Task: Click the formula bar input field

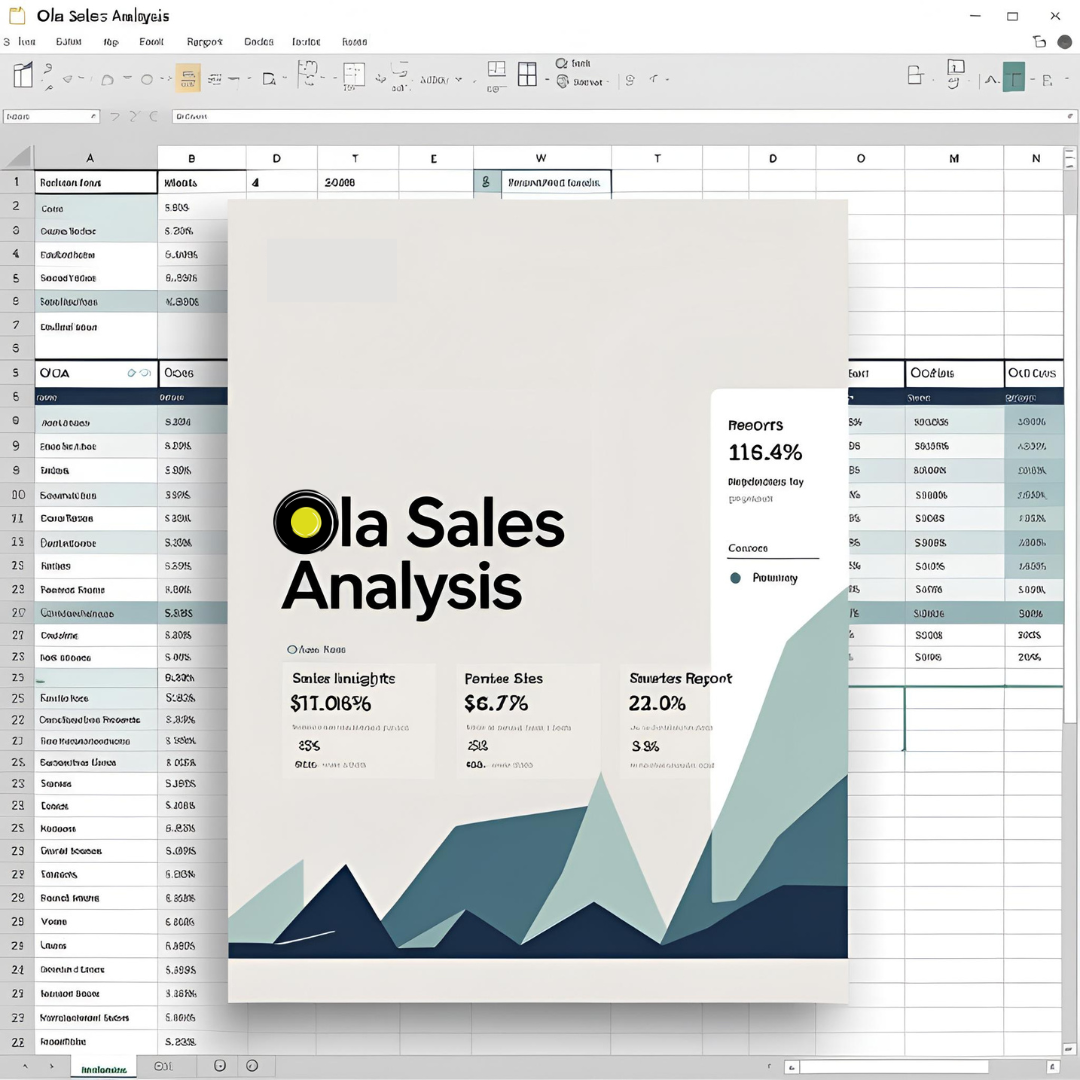Action: [x=624, y=116]
